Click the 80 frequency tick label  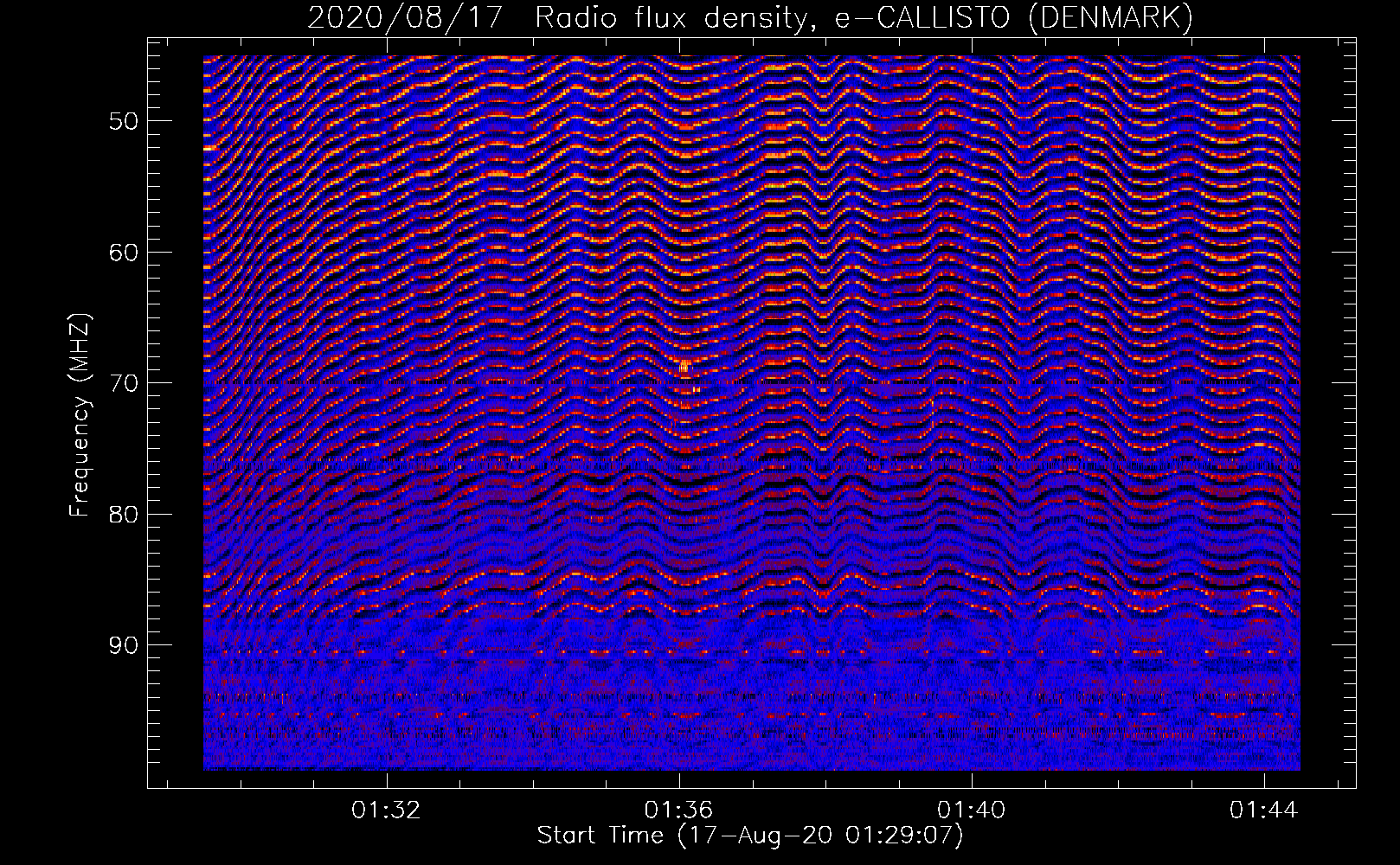click(124, 514)
